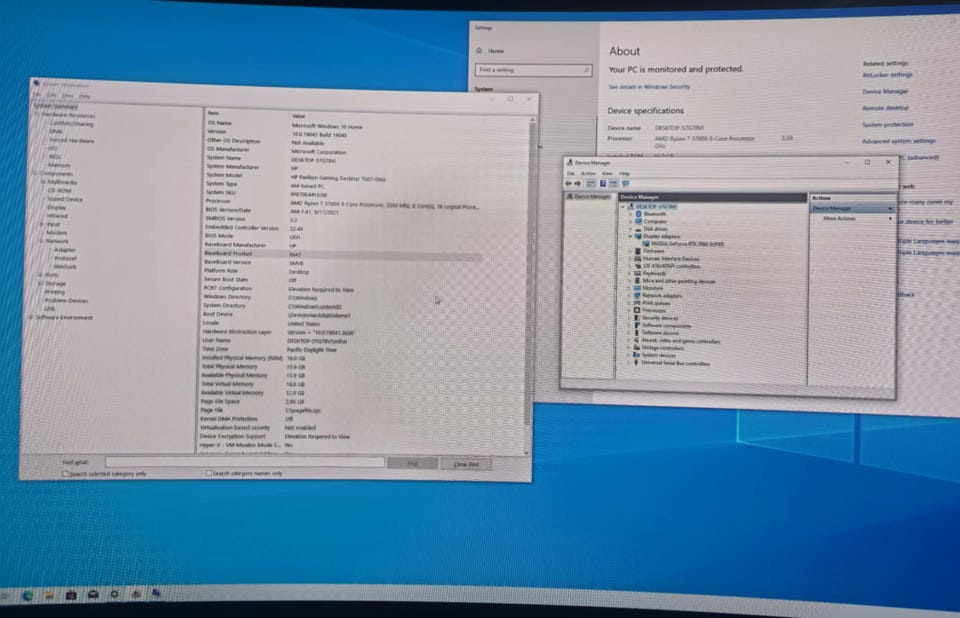Select Forced Hardware in System Information tree
The height and width of the screenshot is (618, 960).
click(x=72, y=140)
